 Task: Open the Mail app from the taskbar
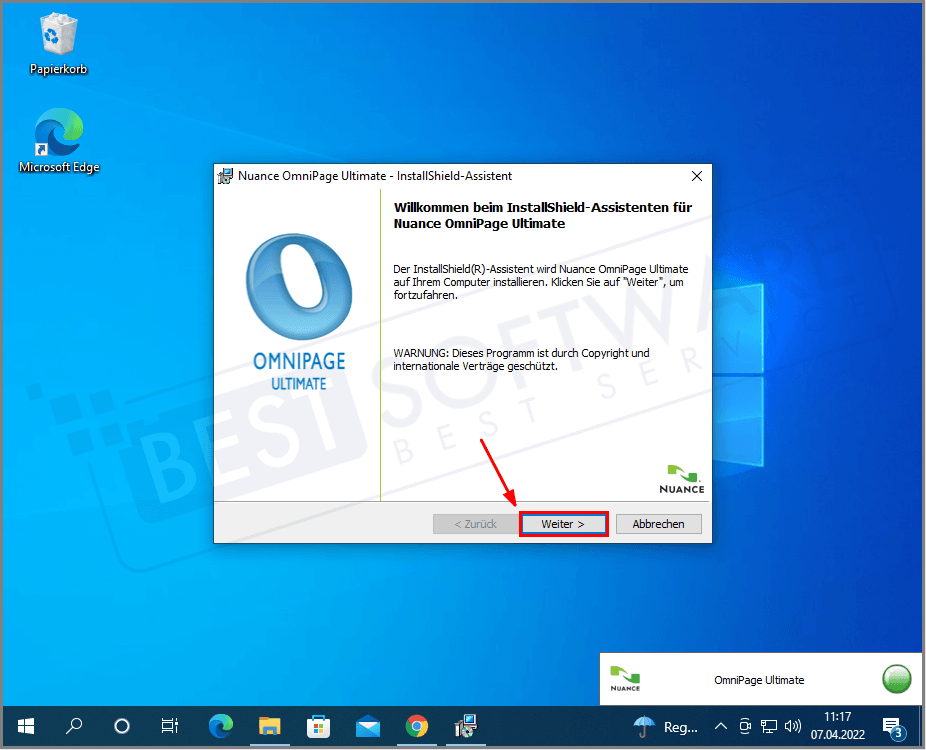pyautogui.click(x=368, y=726)
